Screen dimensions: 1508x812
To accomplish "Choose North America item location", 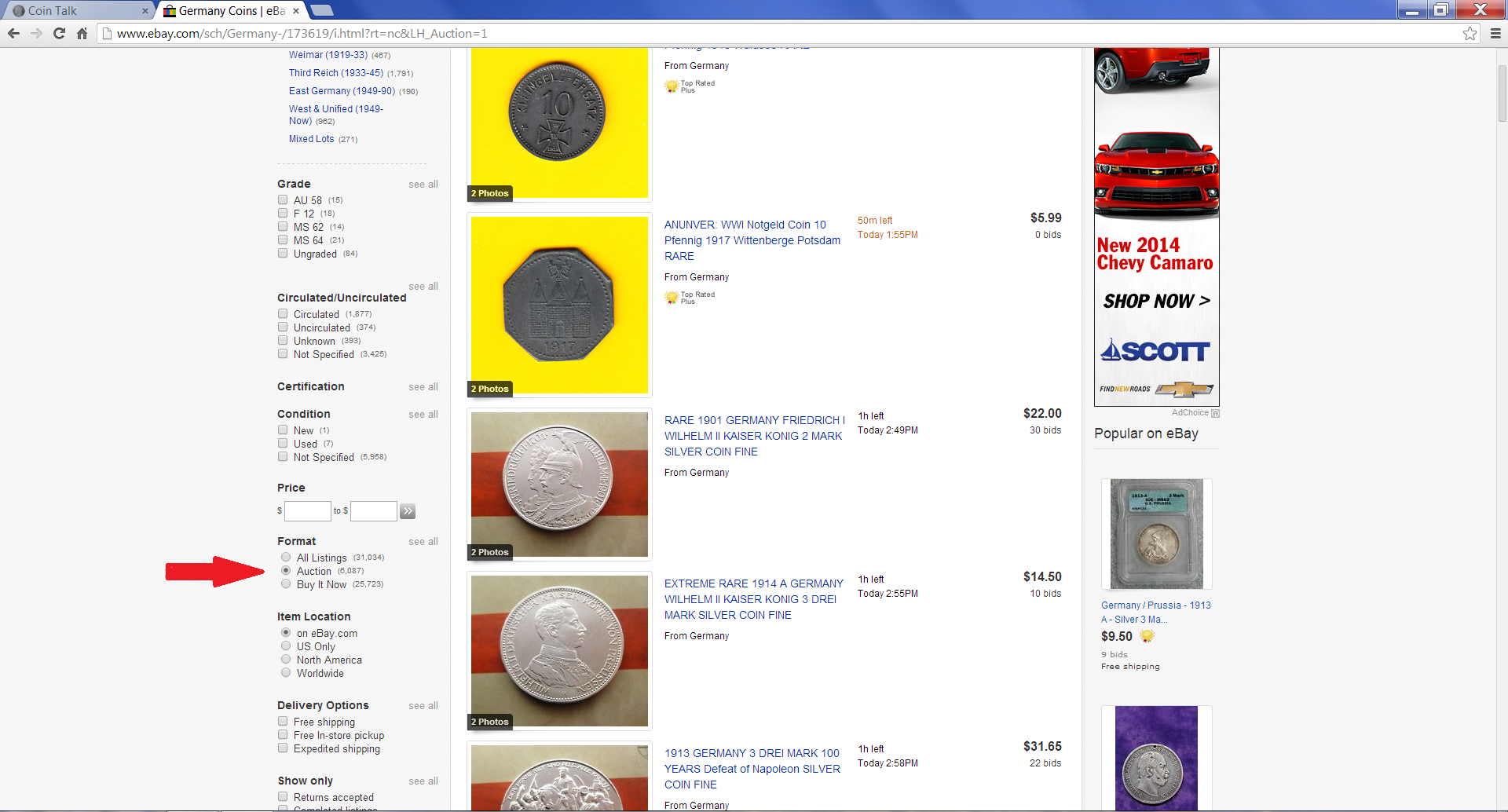I will point(286,659).
